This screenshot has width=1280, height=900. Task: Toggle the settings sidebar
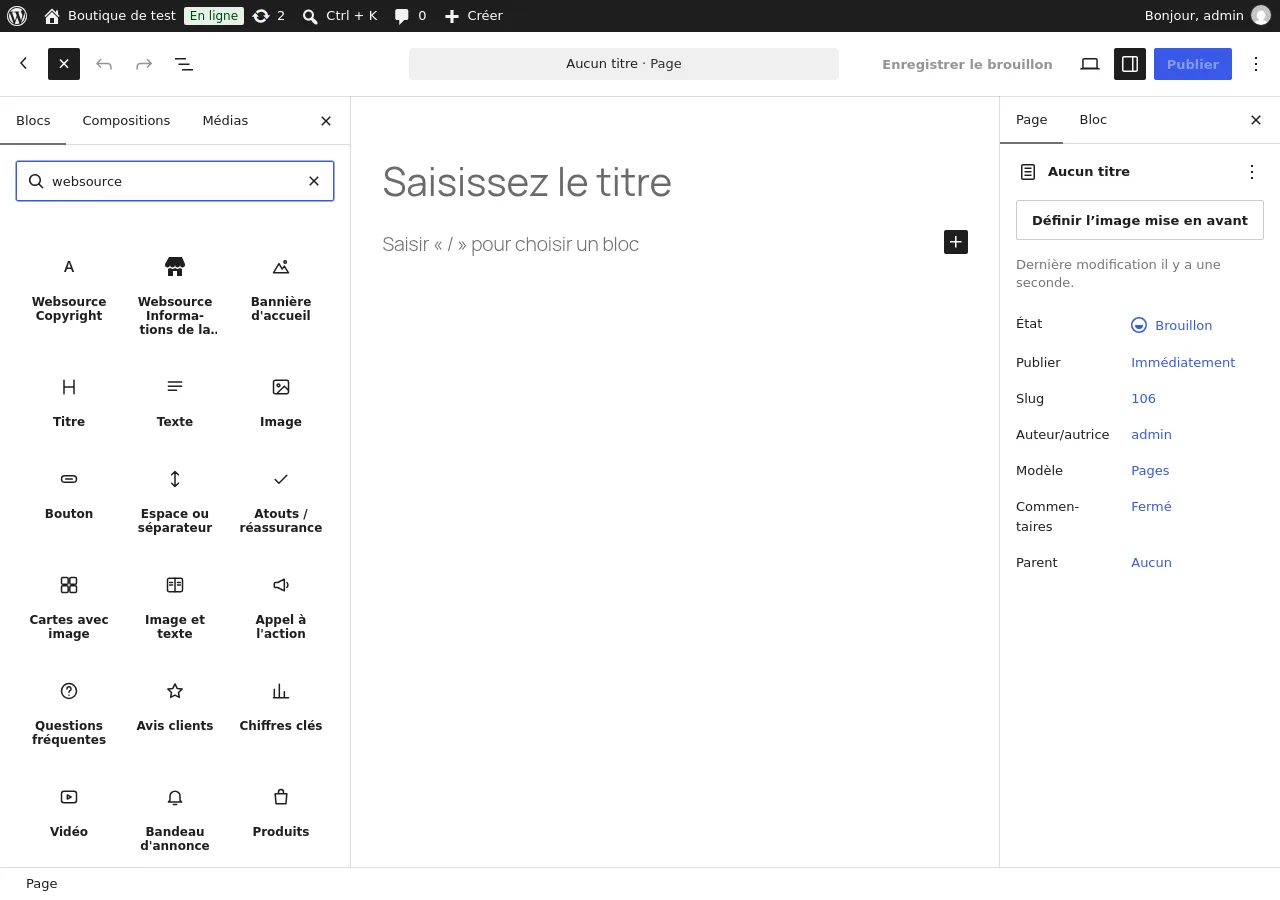point(1130,64)
